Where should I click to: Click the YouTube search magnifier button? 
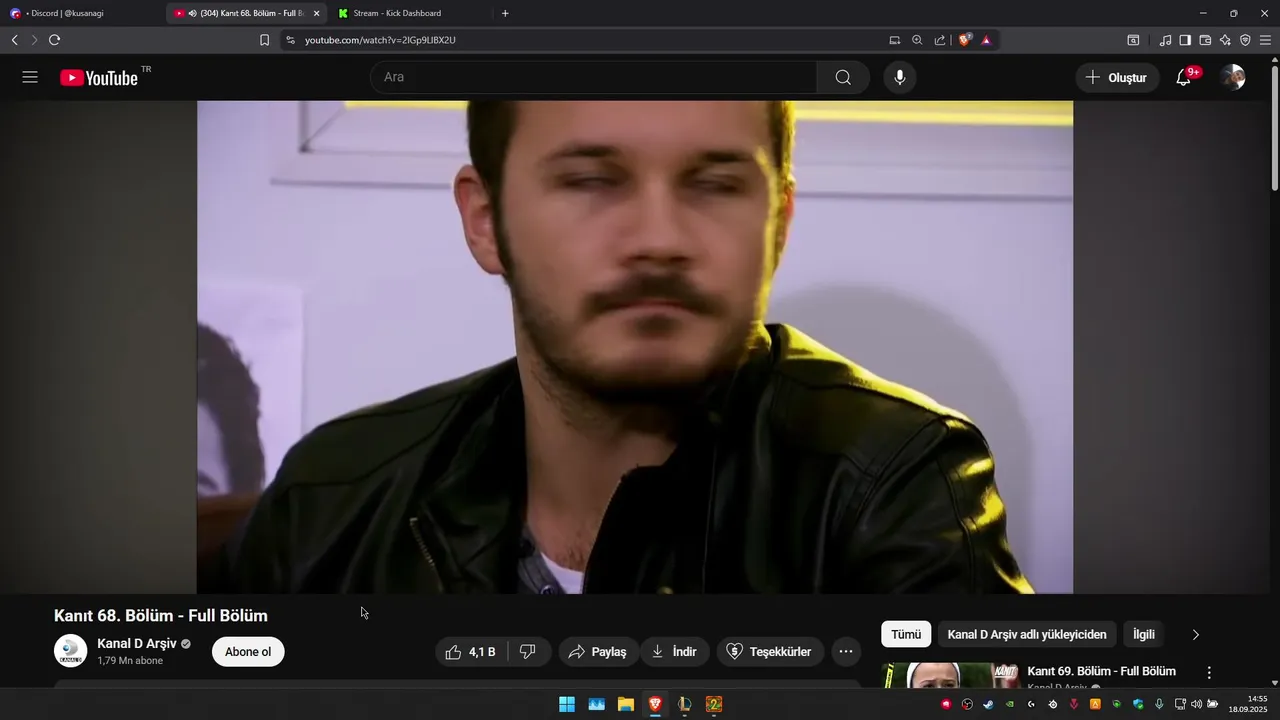[x=843, y=77]
